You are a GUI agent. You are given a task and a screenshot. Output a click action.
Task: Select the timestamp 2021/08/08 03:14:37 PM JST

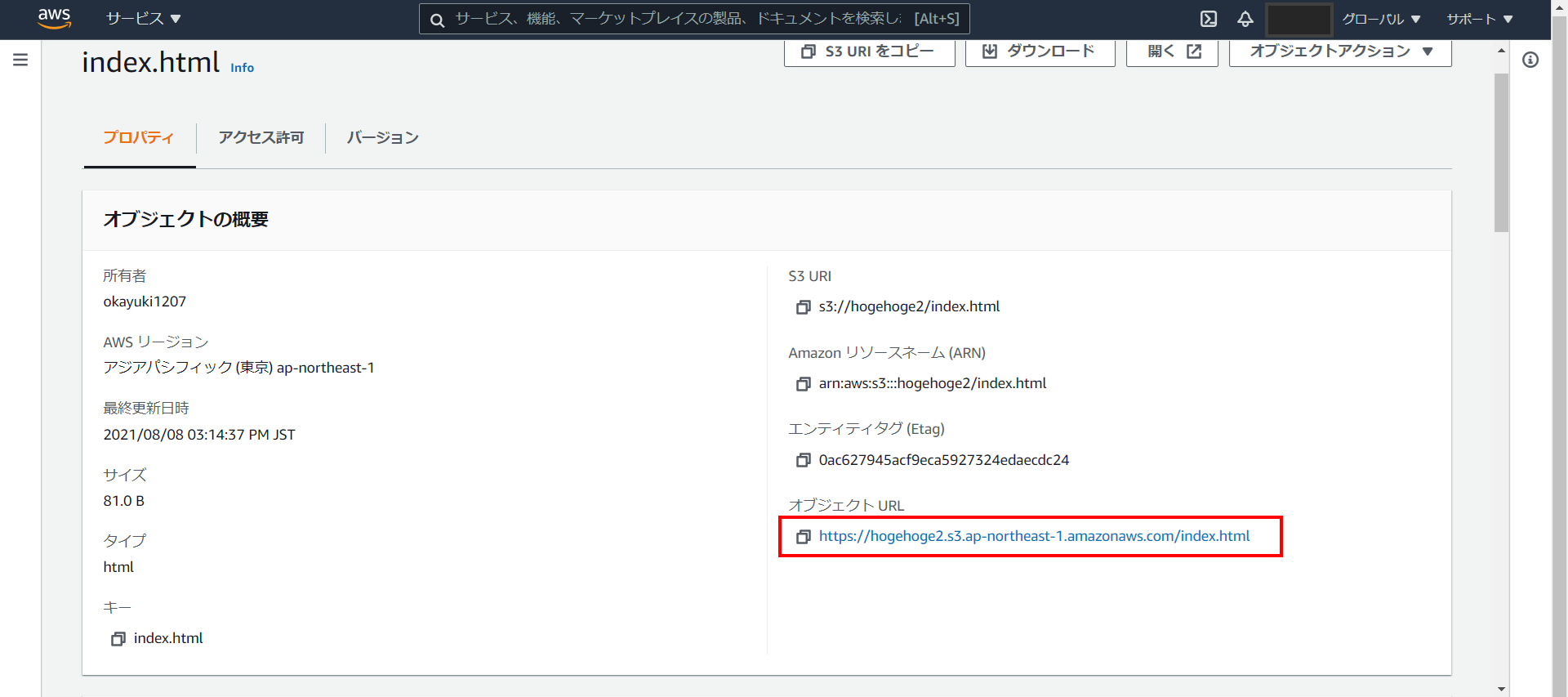point(199,435)
